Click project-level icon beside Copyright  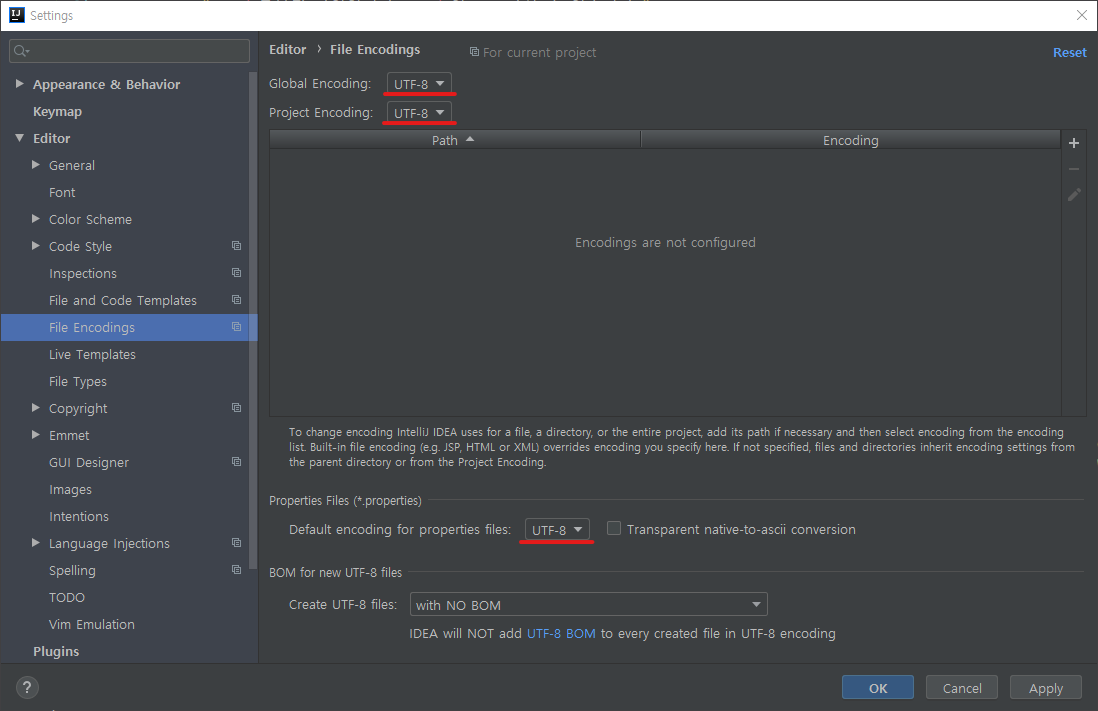coord(237,408)
